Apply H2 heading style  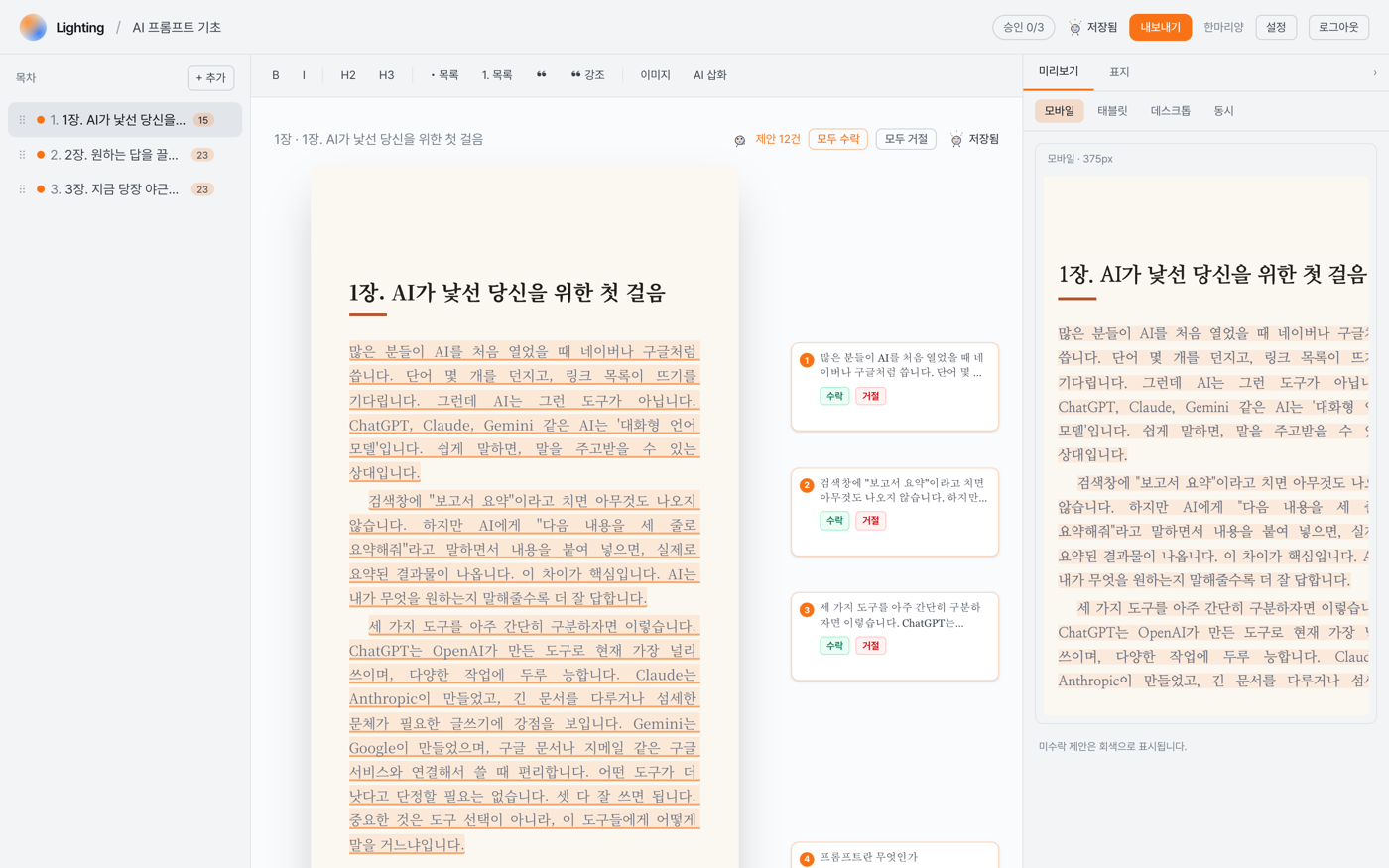pos(348,75)
